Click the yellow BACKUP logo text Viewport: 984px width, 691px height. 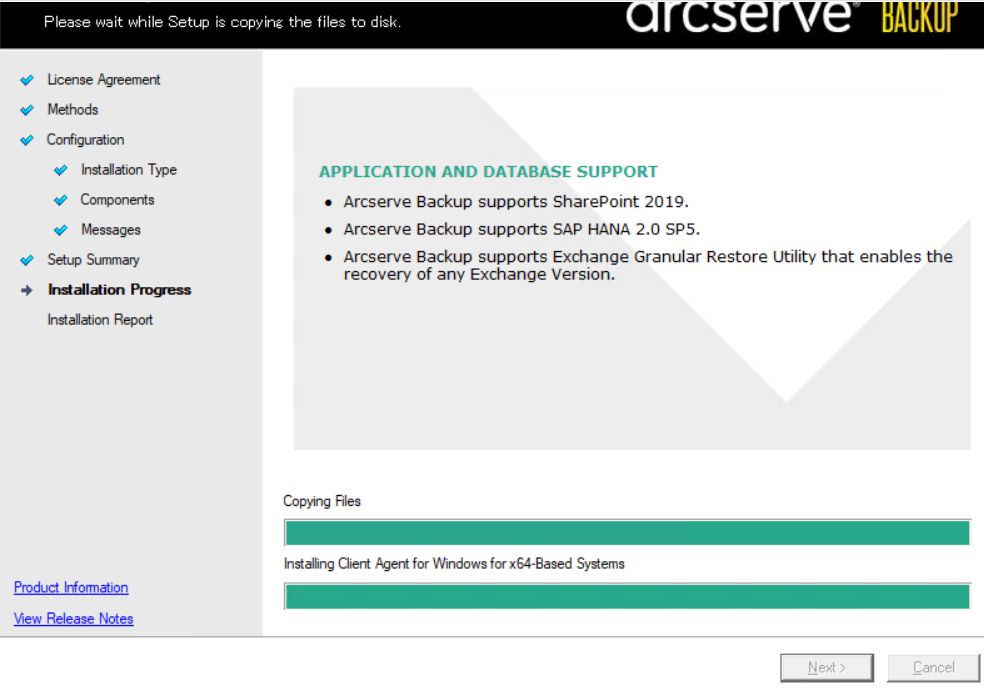pyautogui.click(x=919, y=17)
